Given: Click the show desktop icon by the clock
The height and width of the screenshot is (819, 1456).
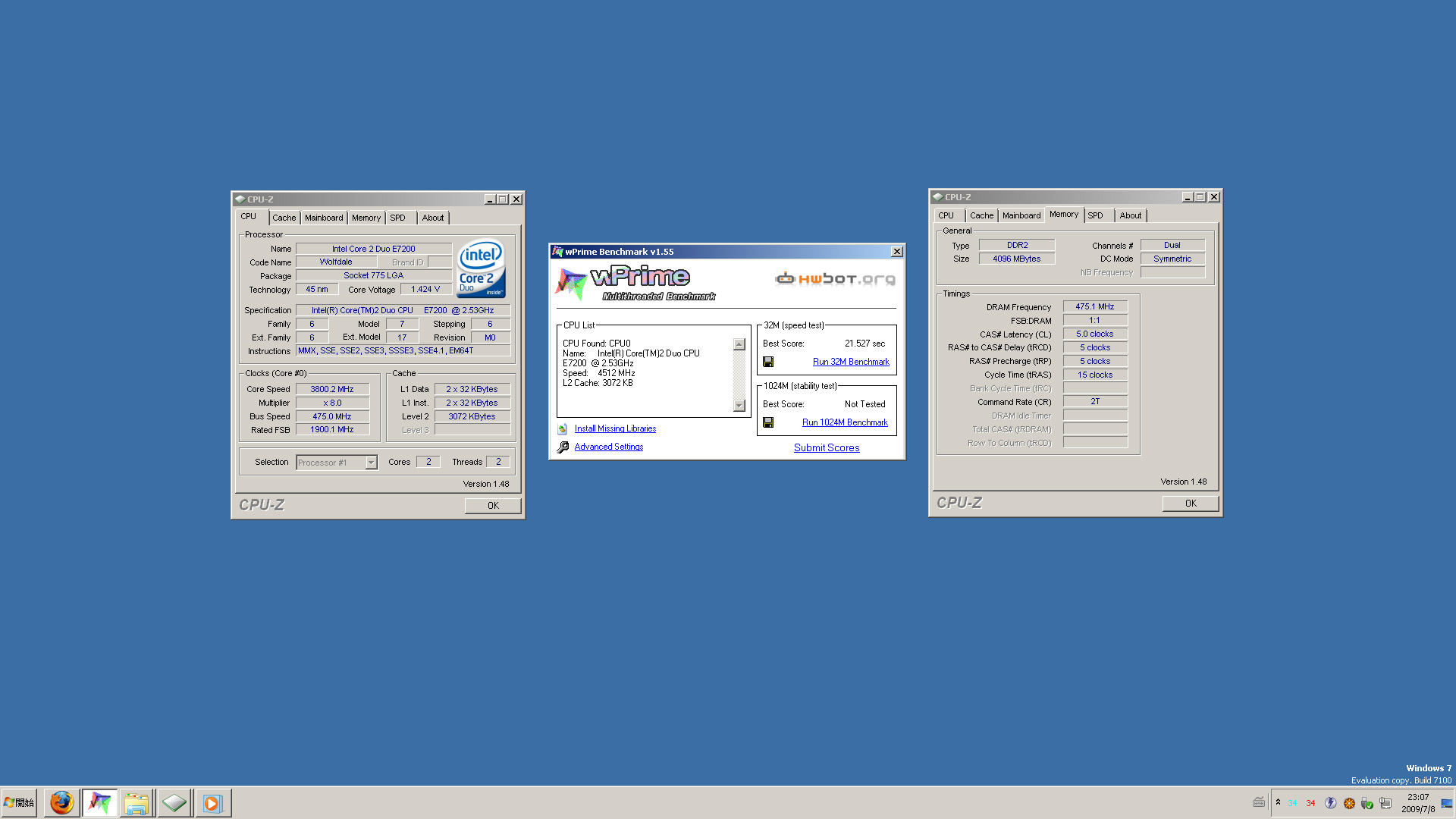Looking at the screenshot, I should [1447, 803].
